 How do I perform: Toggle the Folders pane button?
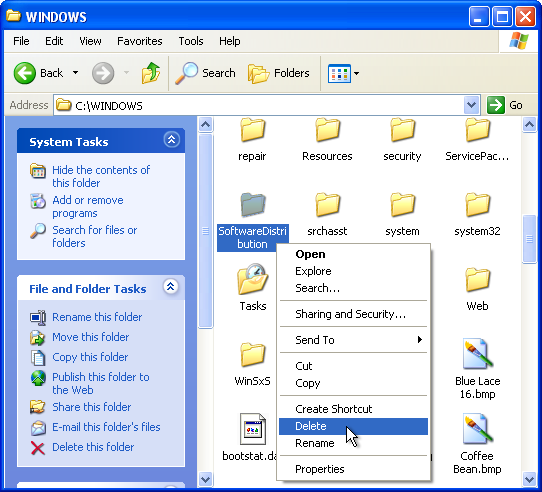279,73
